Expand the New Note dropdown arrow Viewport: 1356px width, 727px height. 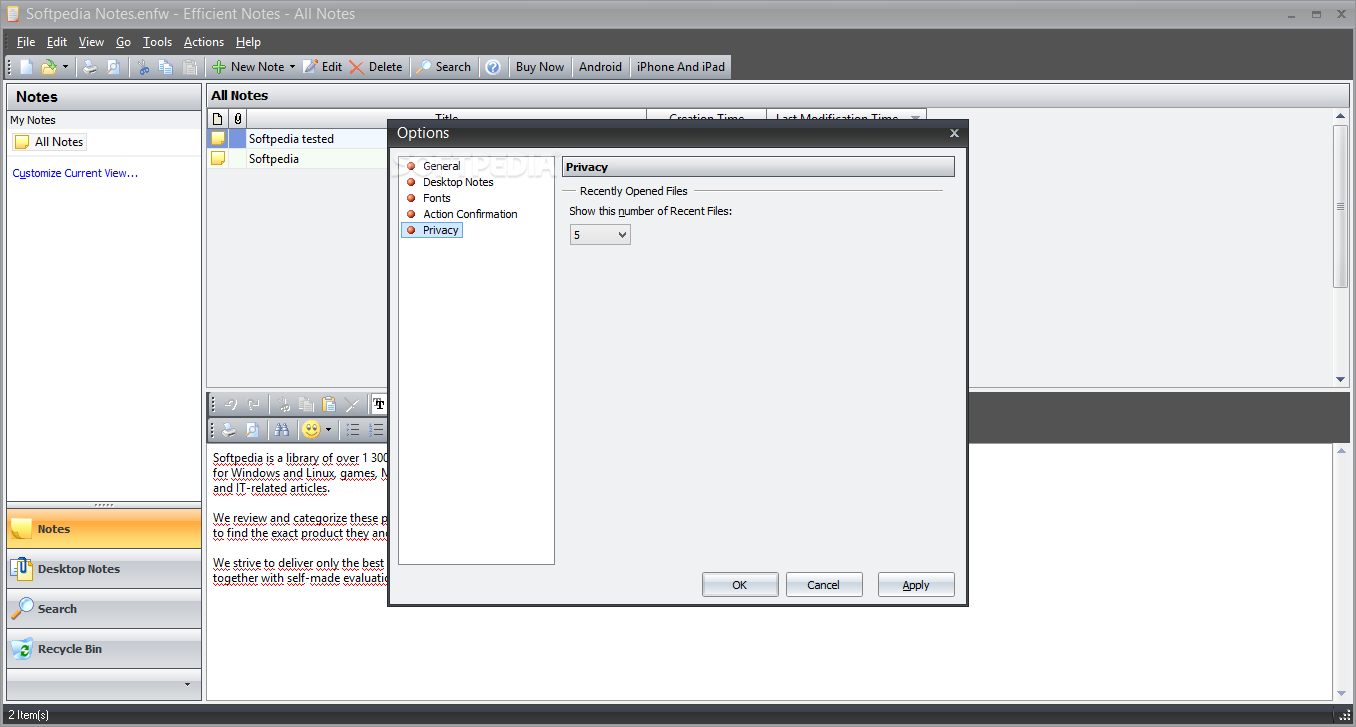pos(292,67)
